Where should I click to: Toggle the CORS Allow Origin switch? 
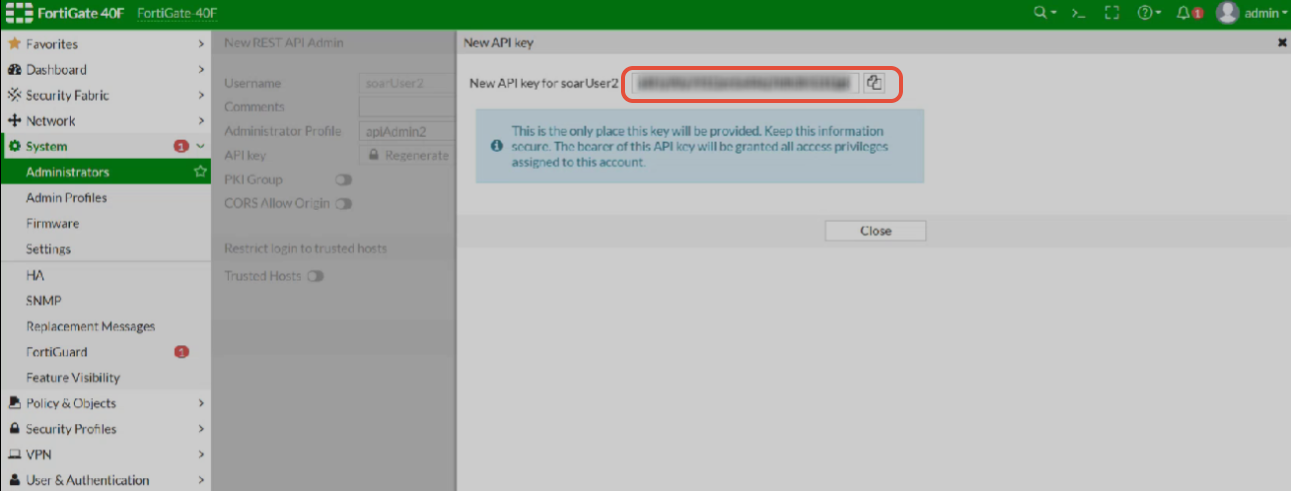click(344, 204)
